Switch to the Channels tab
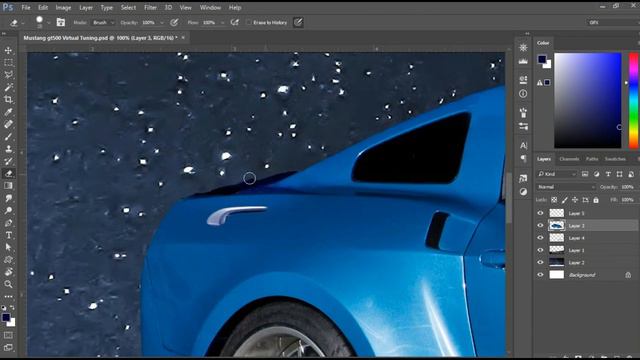640x360 pixels. 569,159
